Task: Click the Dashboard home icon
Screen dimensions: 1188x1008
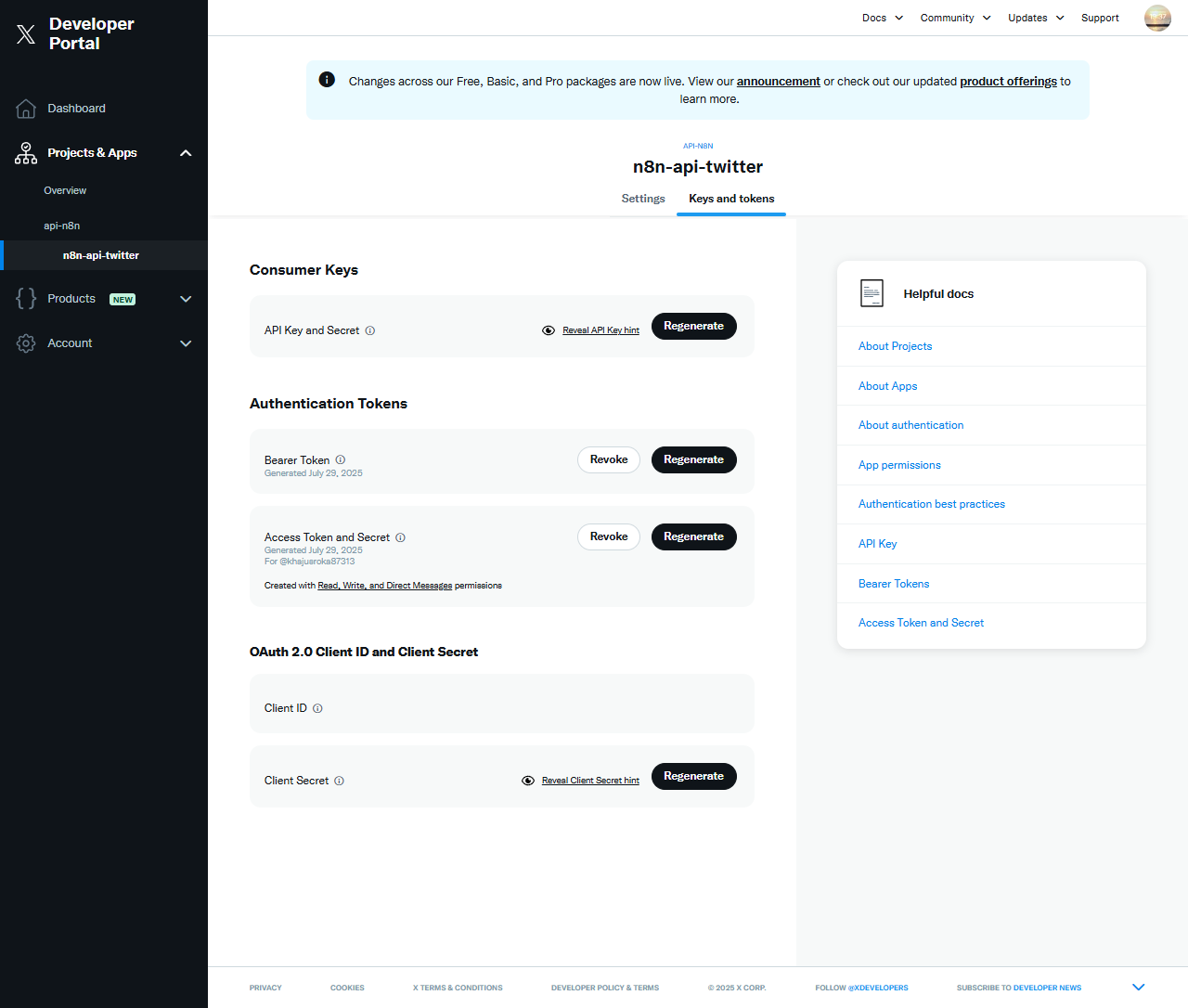Action: (x=26, y=109)
